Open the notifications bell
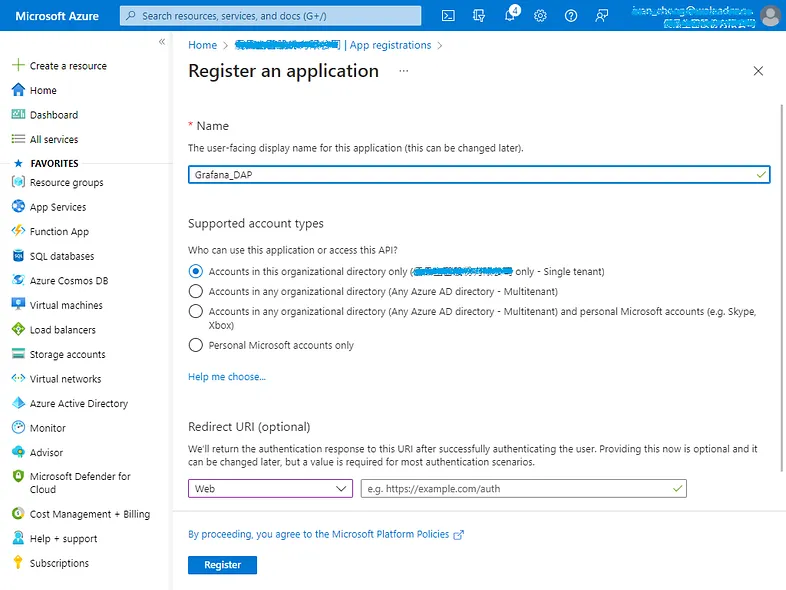The height and width of the screenshot is (590, 786). (x=510, y=15)
